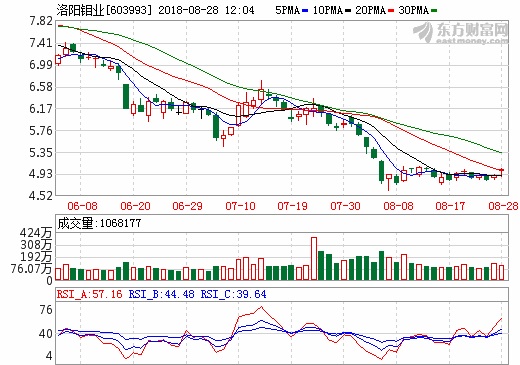Click the 76 RSI axis label
Image resolution: width=520 pixels, height=365 pixels.
(46, 310)
